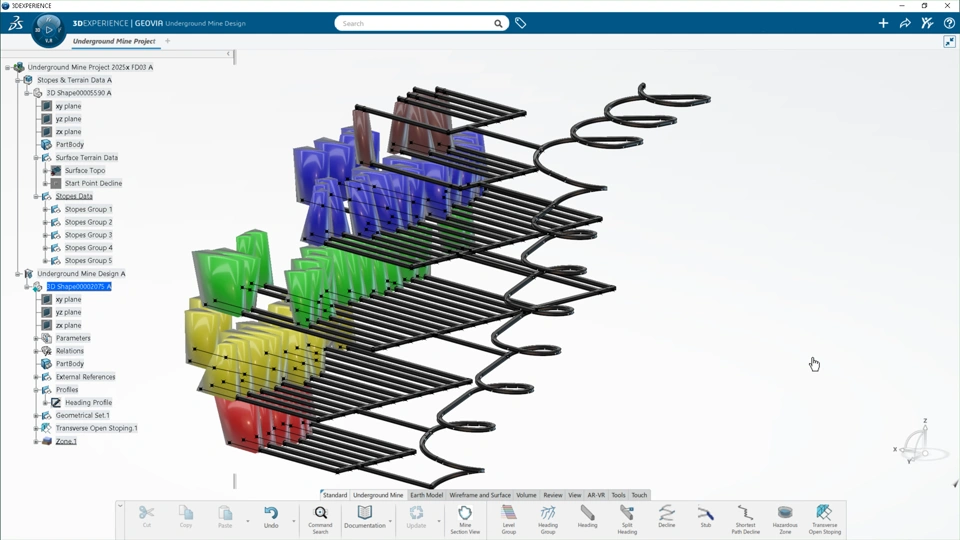Select the Shortest Path Decline tool
The image size is (960, 540).
coord(745,519)
